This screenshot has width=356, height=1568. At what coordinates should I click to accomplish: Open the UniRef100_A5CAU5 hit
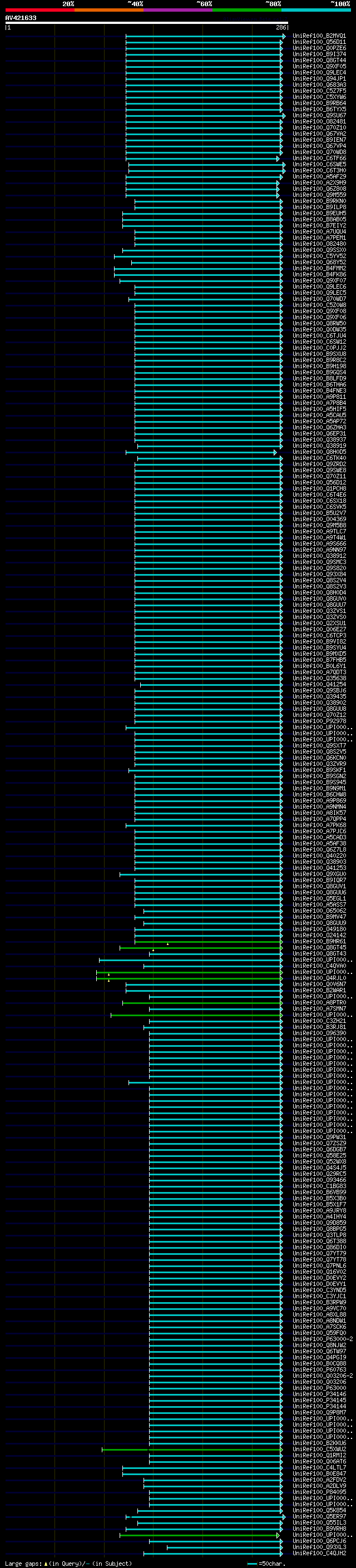tap(319, 415)
